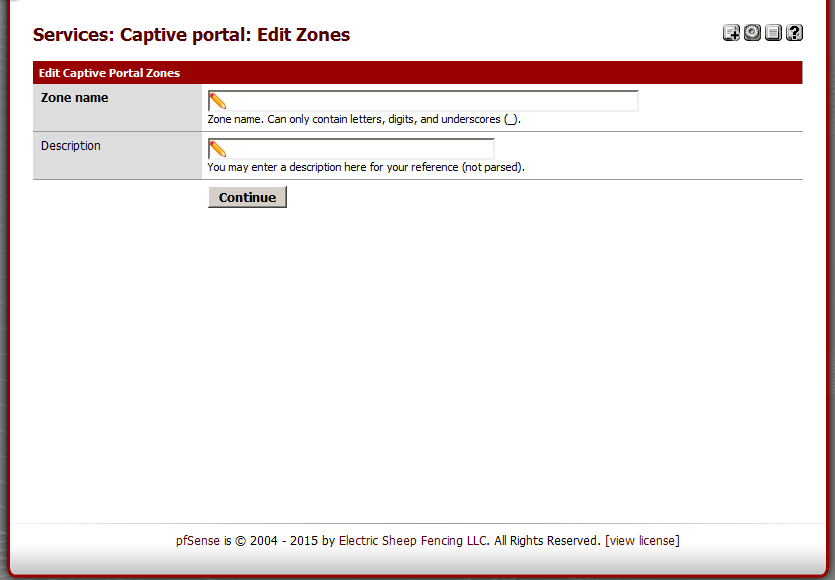Click the related settings plus icon
This screenshot has width=835, height=580.
click(x=731, y=33)
